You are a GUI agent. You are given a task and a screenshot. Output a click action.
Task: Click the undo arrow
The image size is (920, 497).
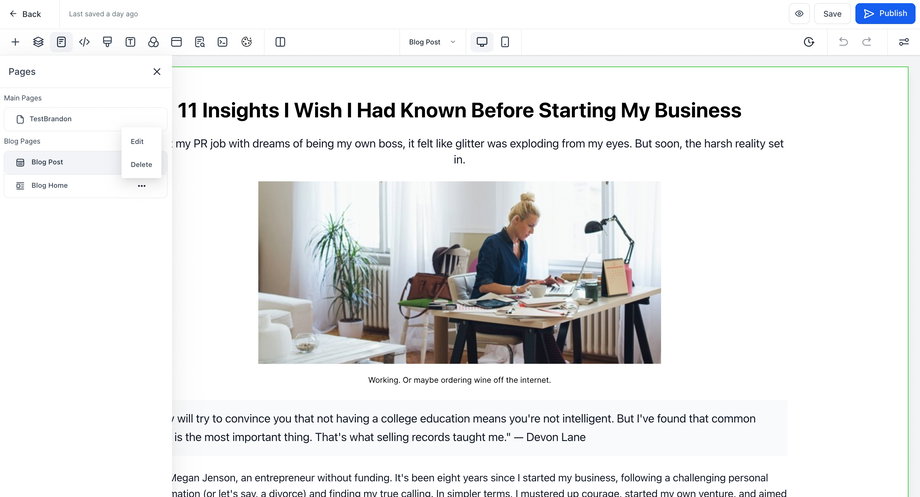(843, 42)
